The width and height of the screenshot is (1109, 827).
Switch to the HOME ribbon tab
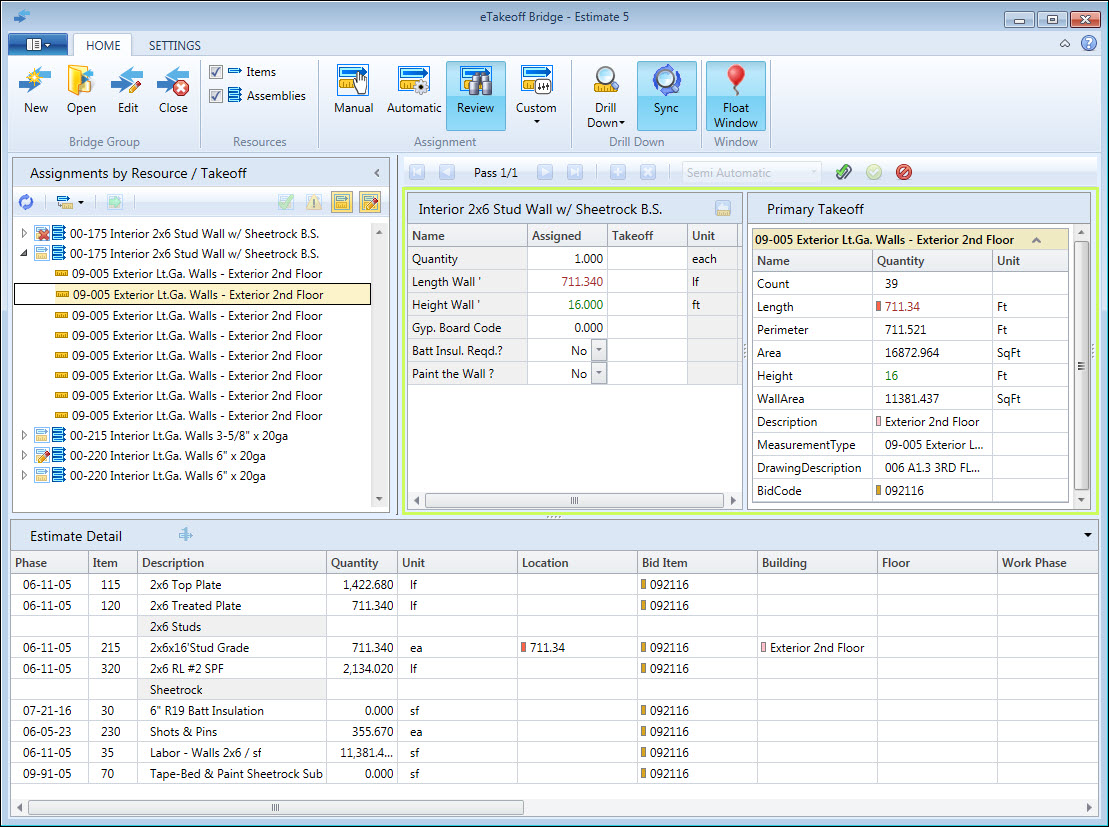[x=103, y=45]
